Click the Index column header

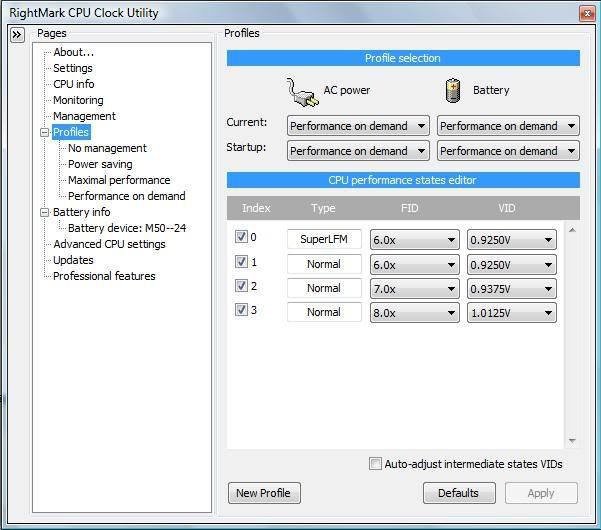point(256,208)
